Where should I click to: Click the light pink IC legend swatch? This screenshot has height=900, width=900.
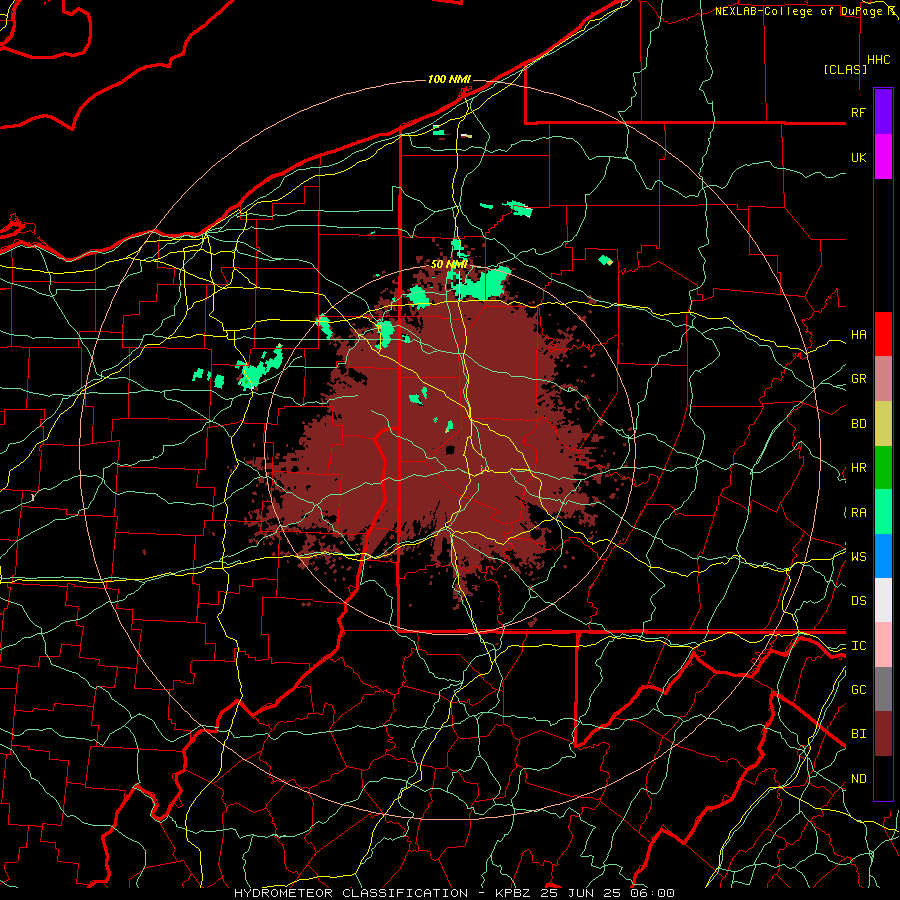click(x=883, y=645)
